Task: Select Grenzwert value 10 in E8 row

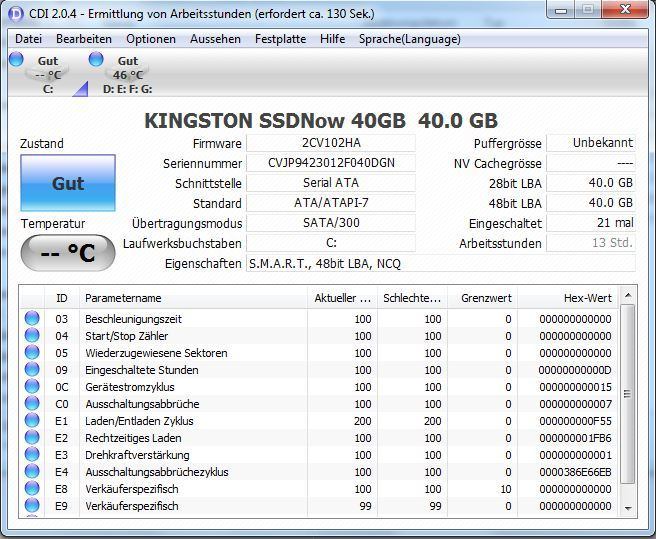Action: point(506,489)
